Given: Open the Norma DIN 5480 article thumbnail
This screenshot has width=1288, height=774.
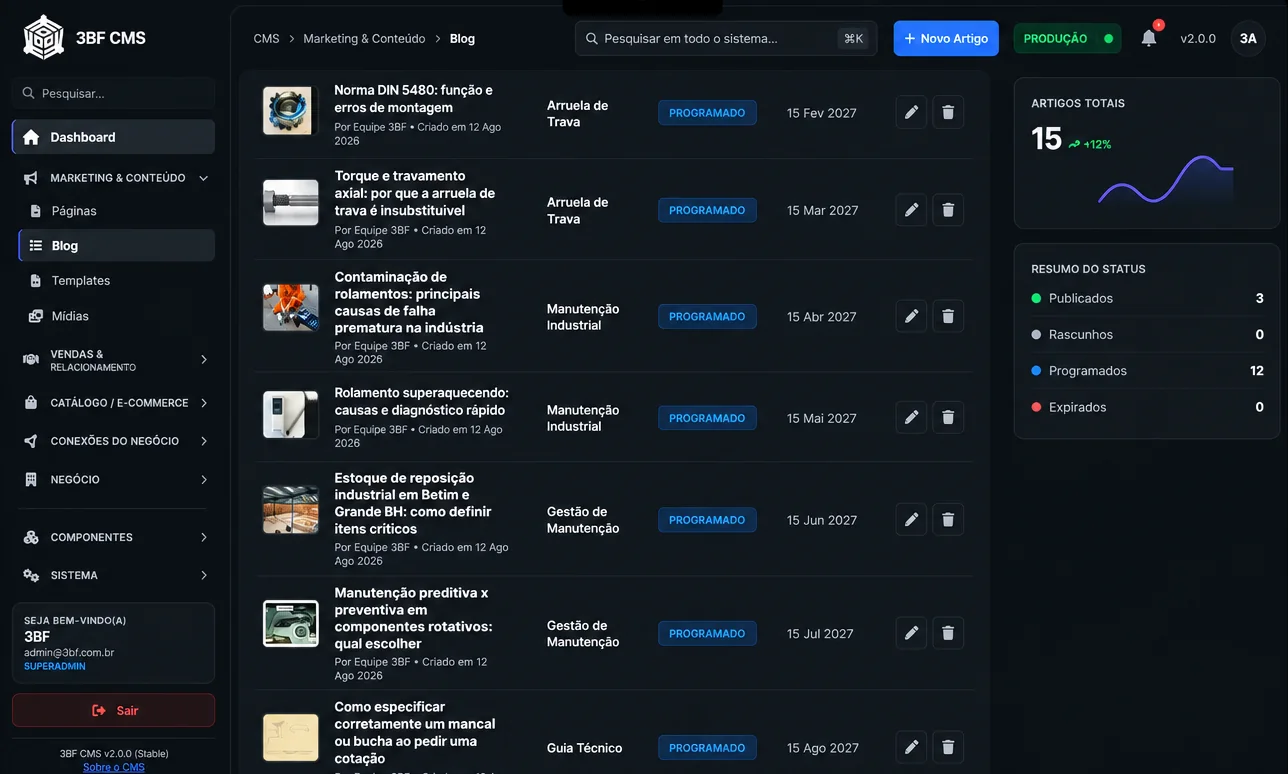Looking at the screenshot, I should pos(291,111).
